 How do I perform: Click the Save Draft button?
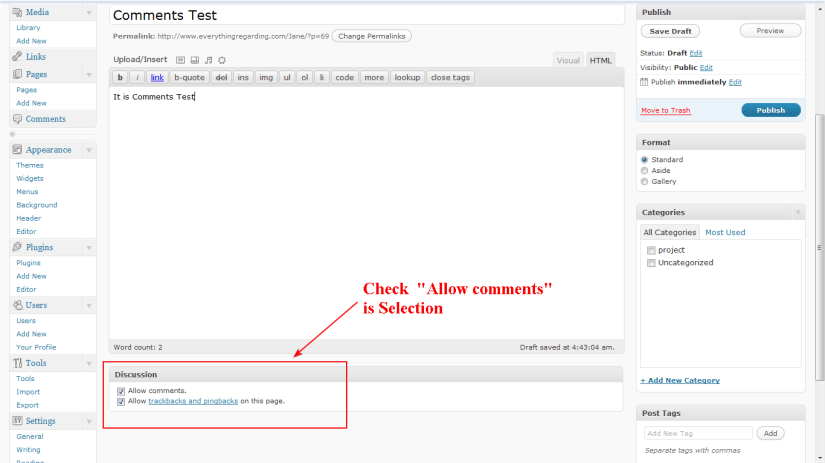point(670,32)
